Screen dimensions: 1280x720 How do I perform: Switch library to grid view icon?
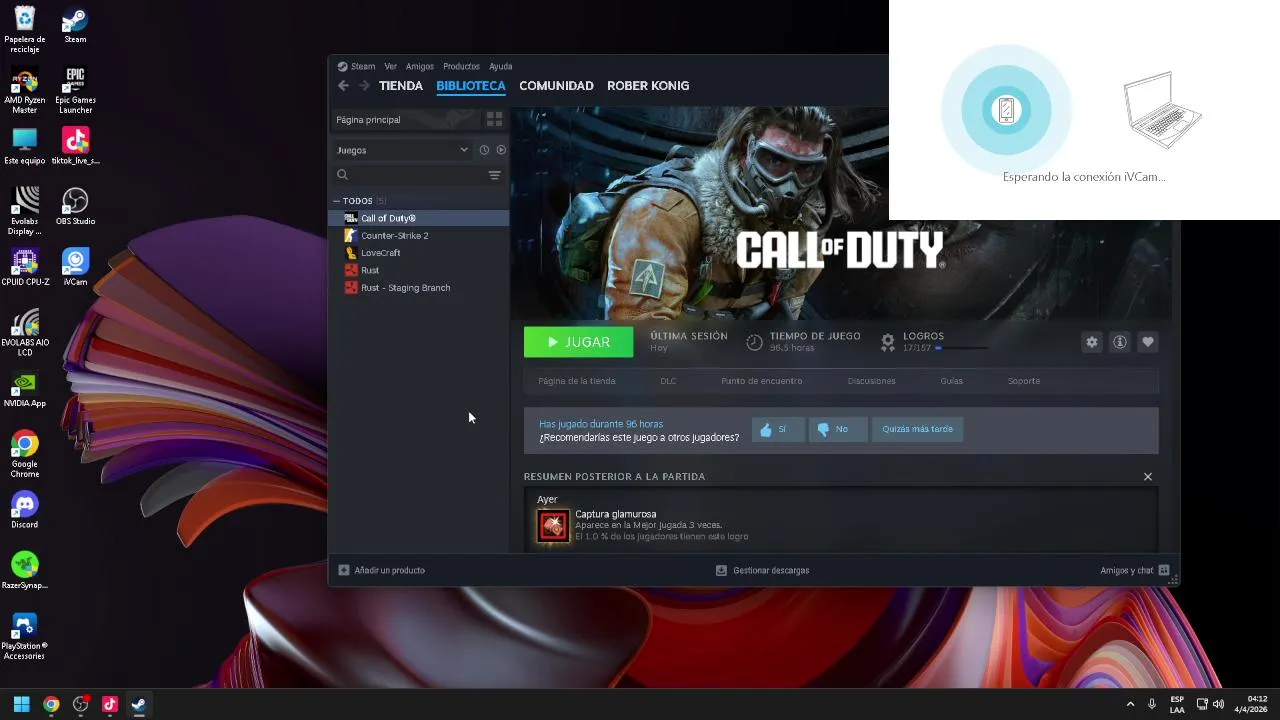(x=494, y=119)
